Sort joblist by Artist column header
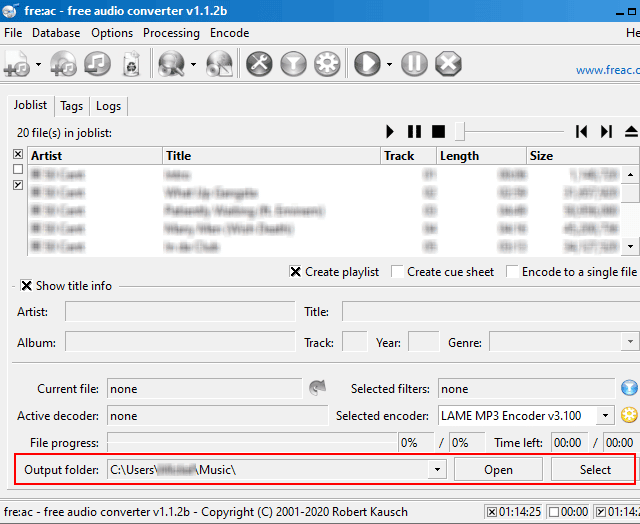The width and height of the screenshot is (640, 524). click(95, 156)
